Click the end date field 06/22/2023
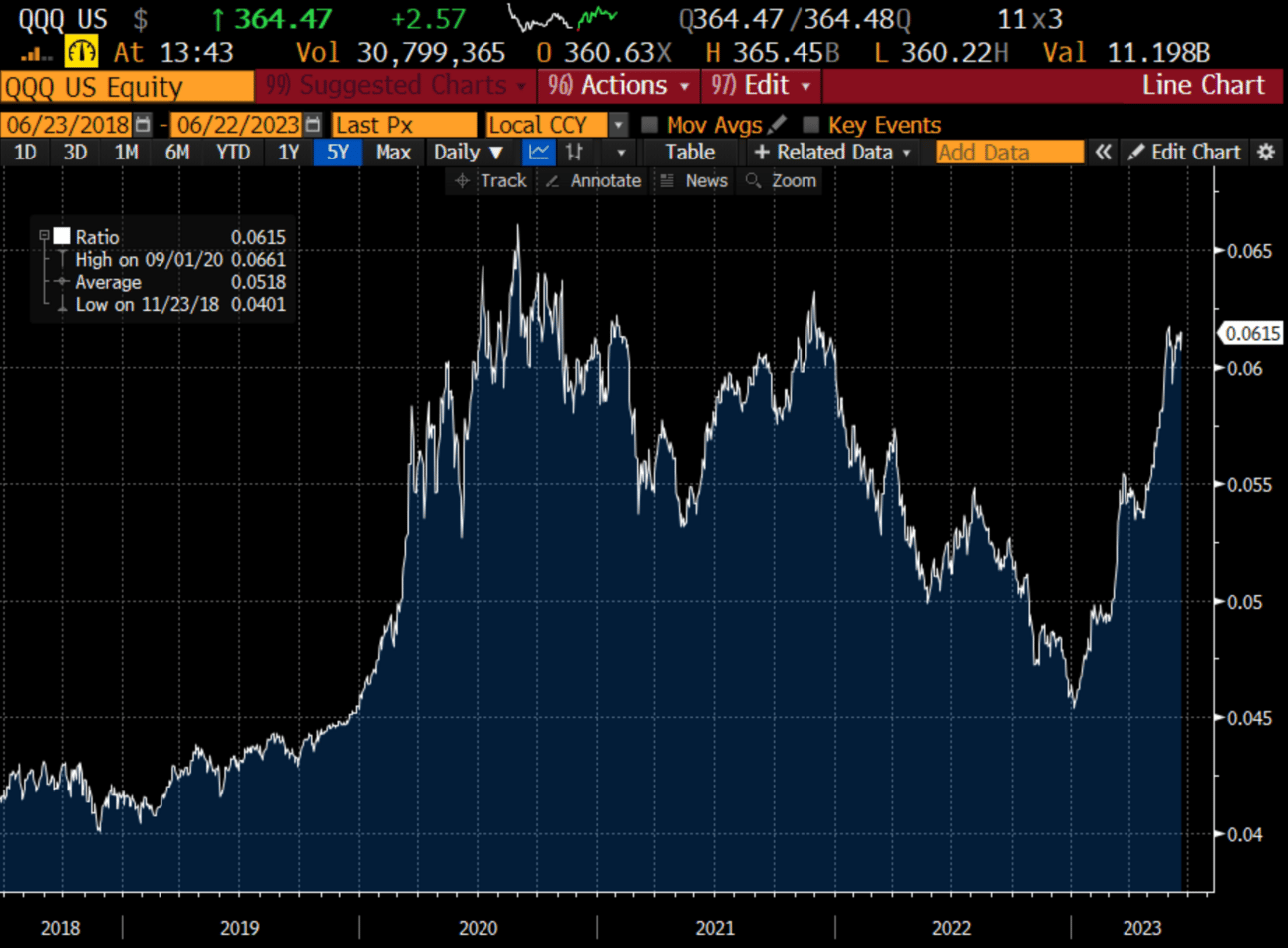Screen dimensions: 1288x948 238,125
